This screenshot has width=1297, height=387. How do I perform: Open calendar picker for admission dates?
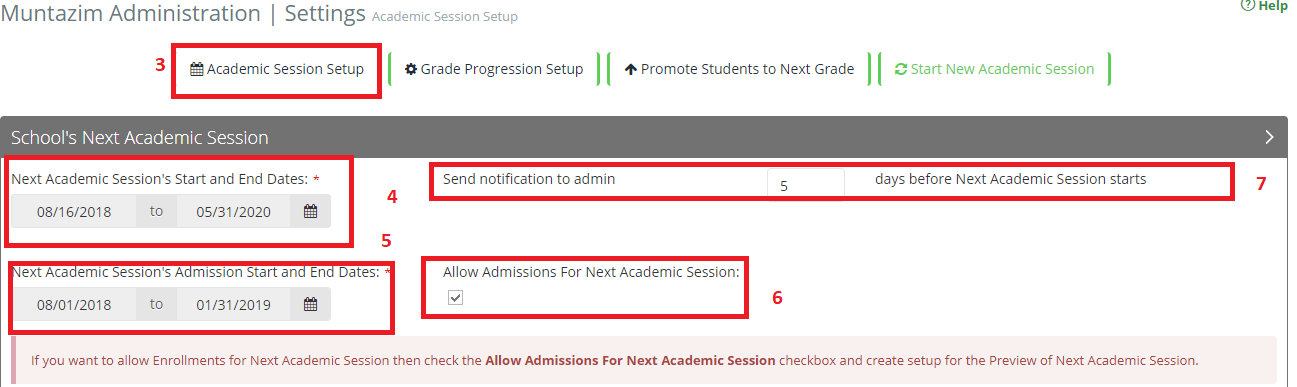pos(310,304)
